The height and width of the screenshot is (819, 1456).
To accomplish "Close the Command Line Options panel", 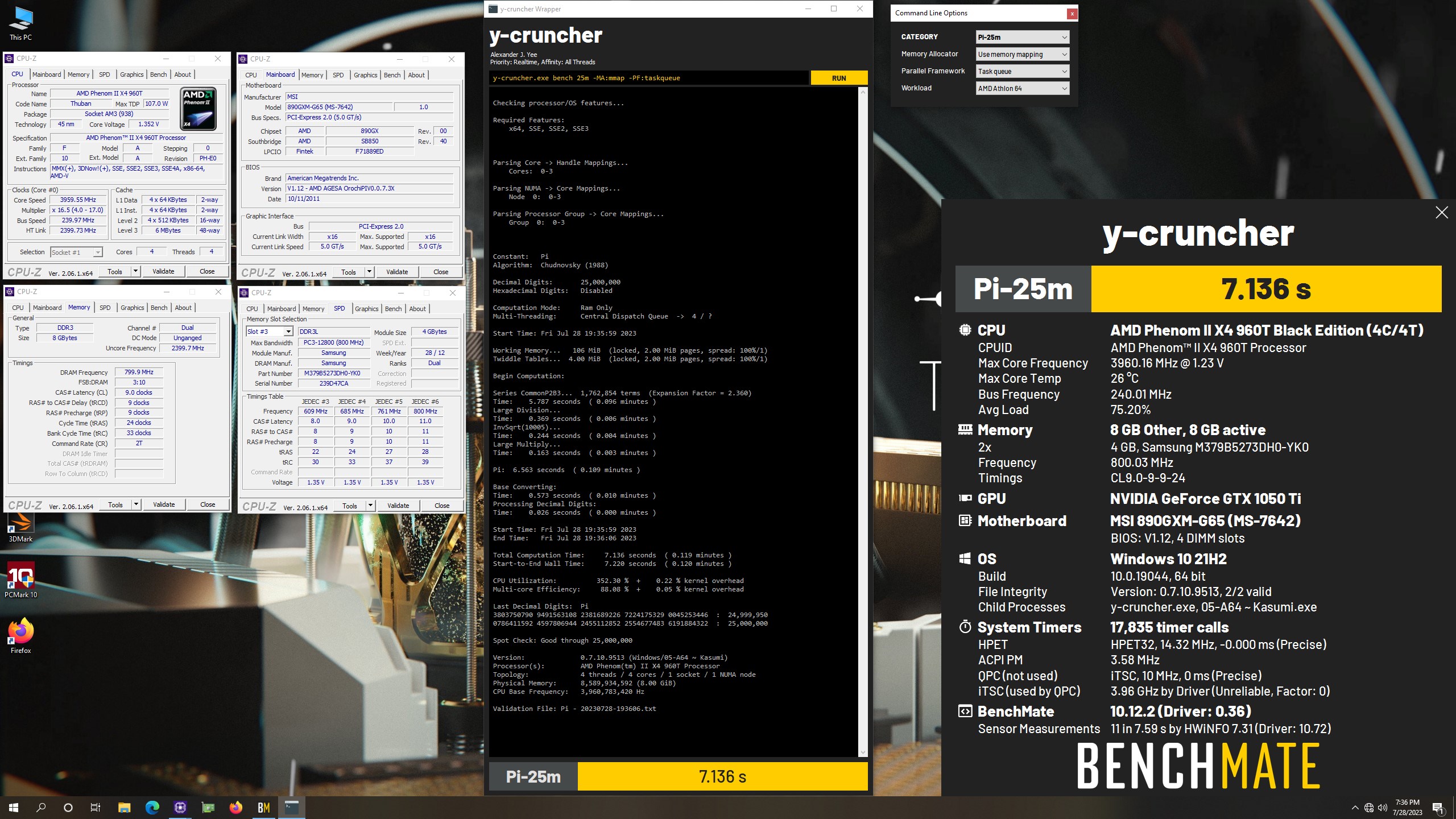I will (x=1072, y=13).
